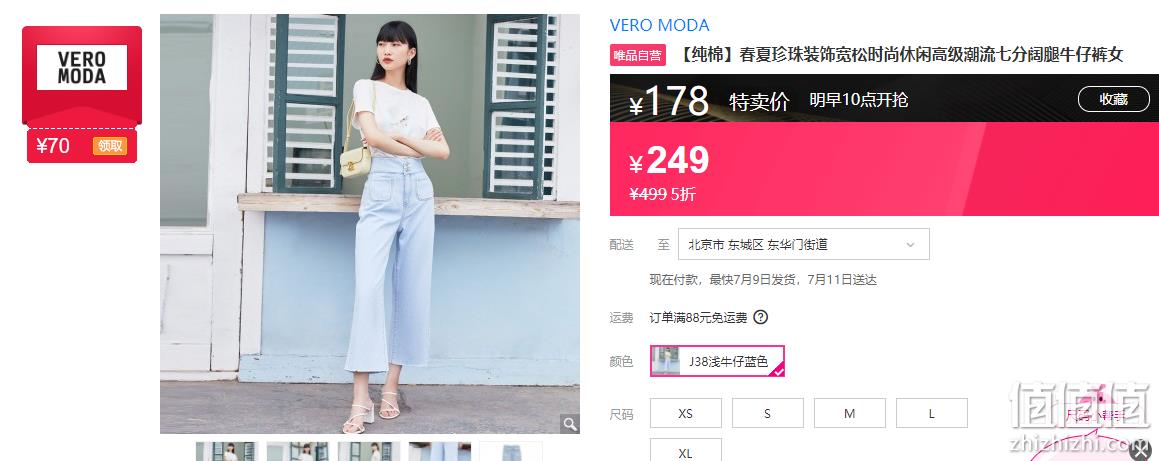Open the main product model photo
The height and width of the screenshot is (461, 1159).
pyautogui.click(x=370, y=224)
